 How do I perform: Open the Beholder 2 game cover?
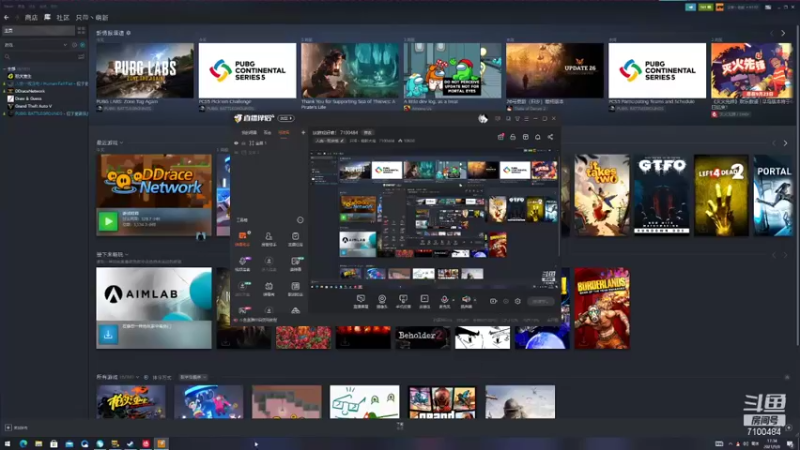pyautogui.click(x=423, y=337)
